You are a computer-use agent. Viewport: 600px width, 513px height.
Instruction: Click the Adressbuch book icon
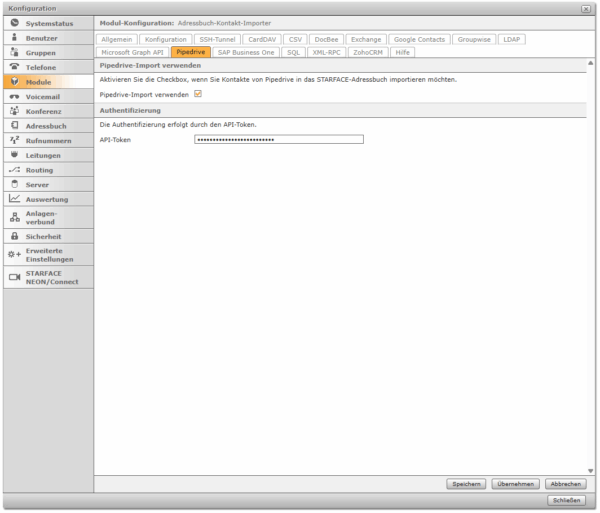15,125
